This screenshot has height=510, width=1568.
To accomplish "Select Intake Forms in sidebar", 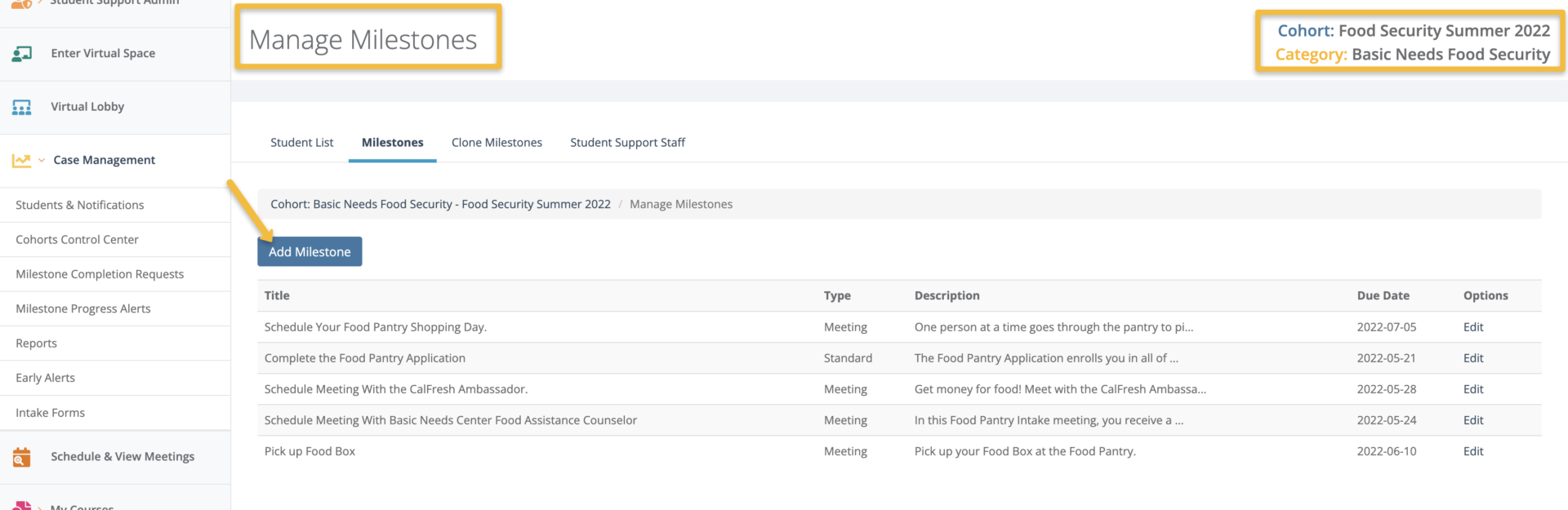I will tap(50, 413).
